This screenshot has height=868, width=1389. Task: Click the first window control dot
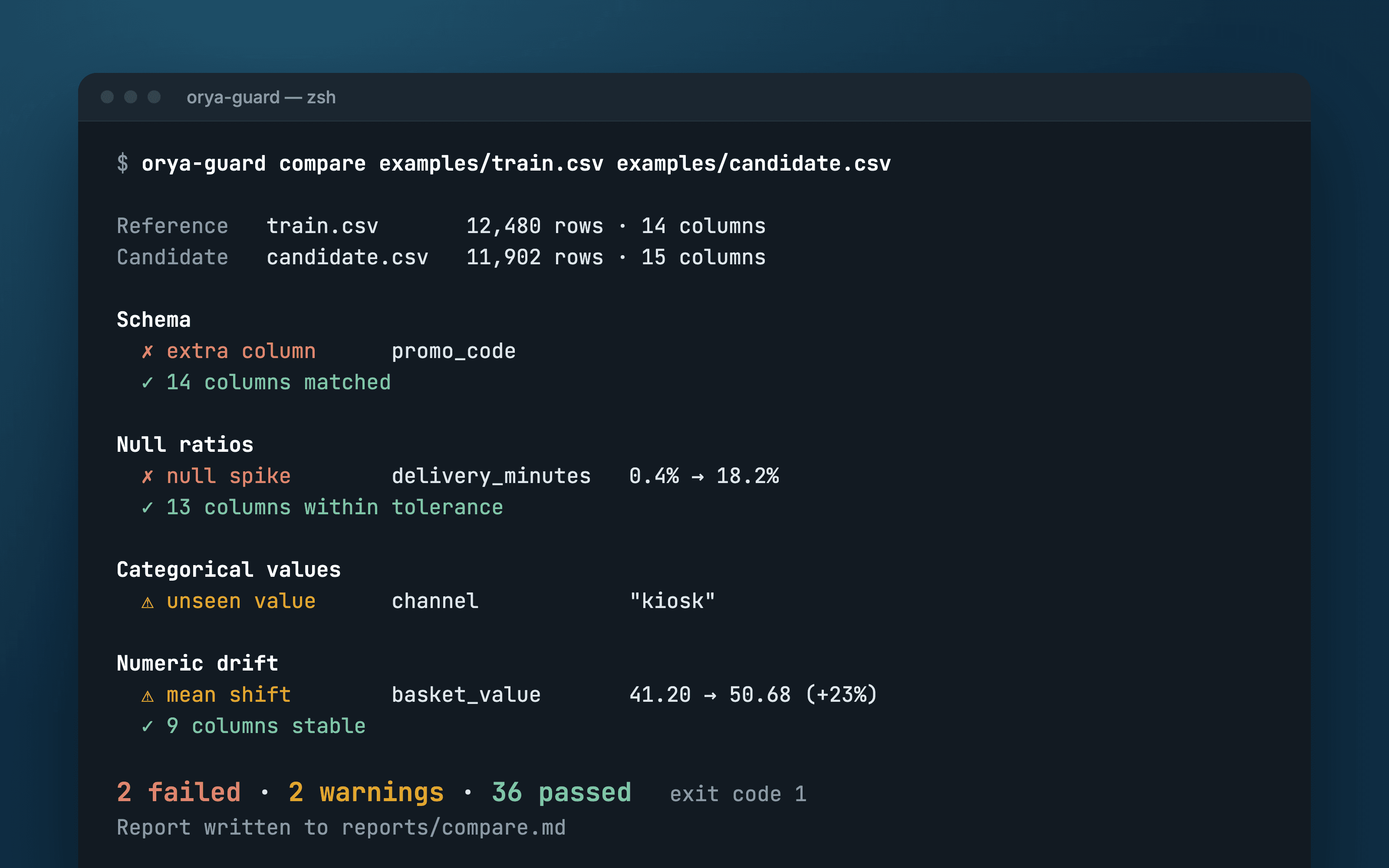(107, 97)
